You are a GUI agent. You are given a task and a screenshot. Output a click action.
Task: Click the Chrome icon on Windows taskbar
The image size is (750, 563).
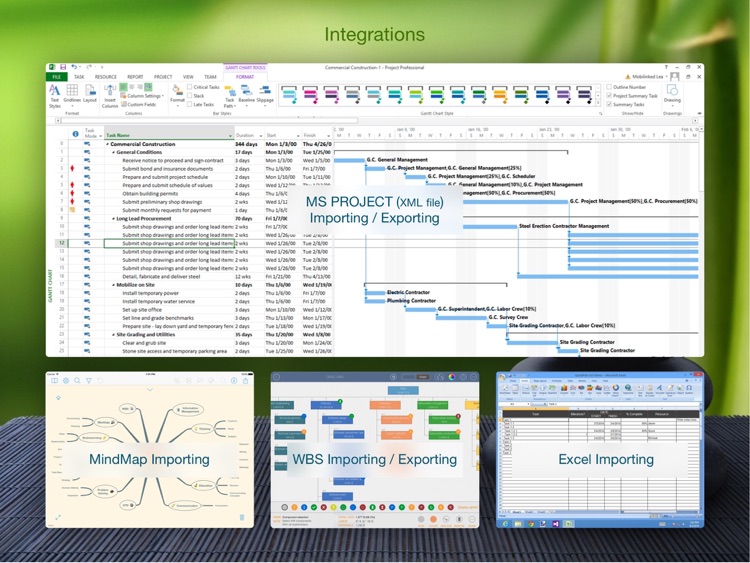531,524
